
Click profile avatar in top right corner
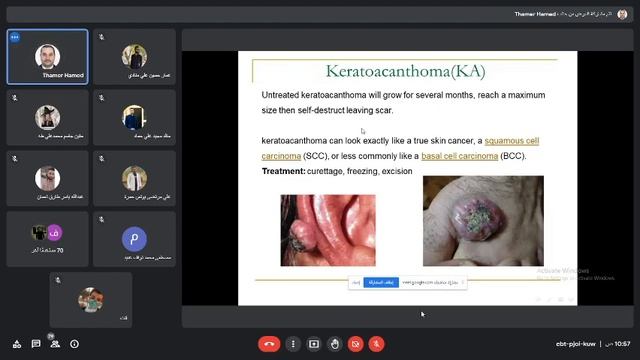622,14
